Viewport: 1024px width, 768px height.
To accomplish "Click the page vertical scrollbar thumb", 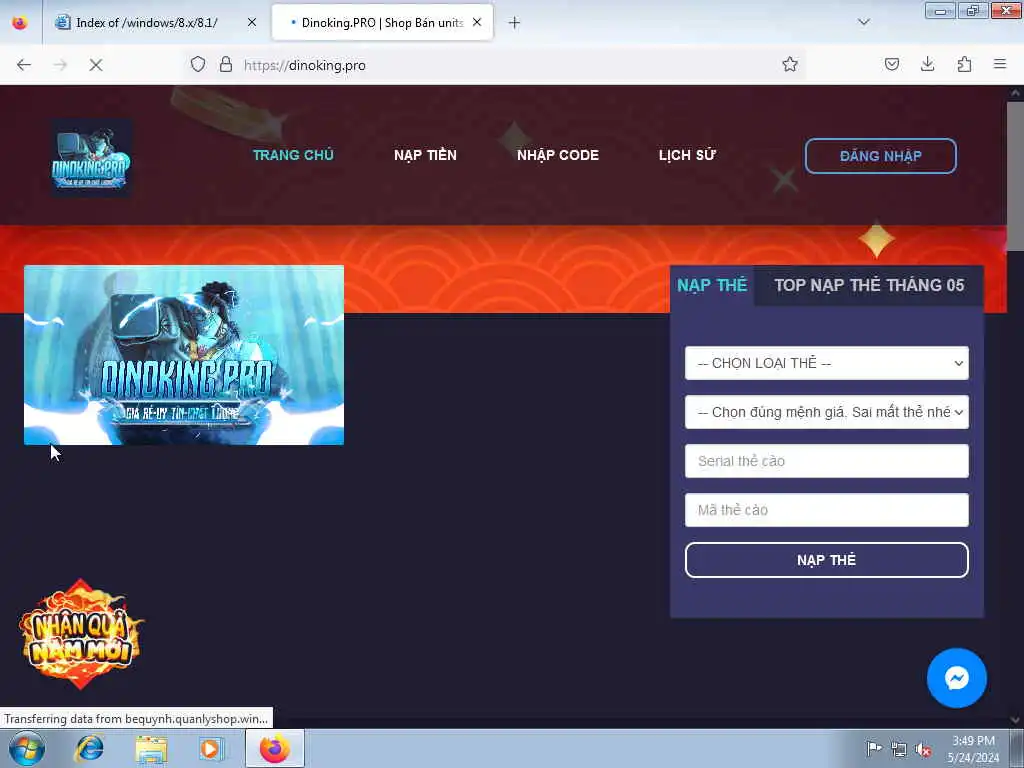I will tap(1016, 176).
